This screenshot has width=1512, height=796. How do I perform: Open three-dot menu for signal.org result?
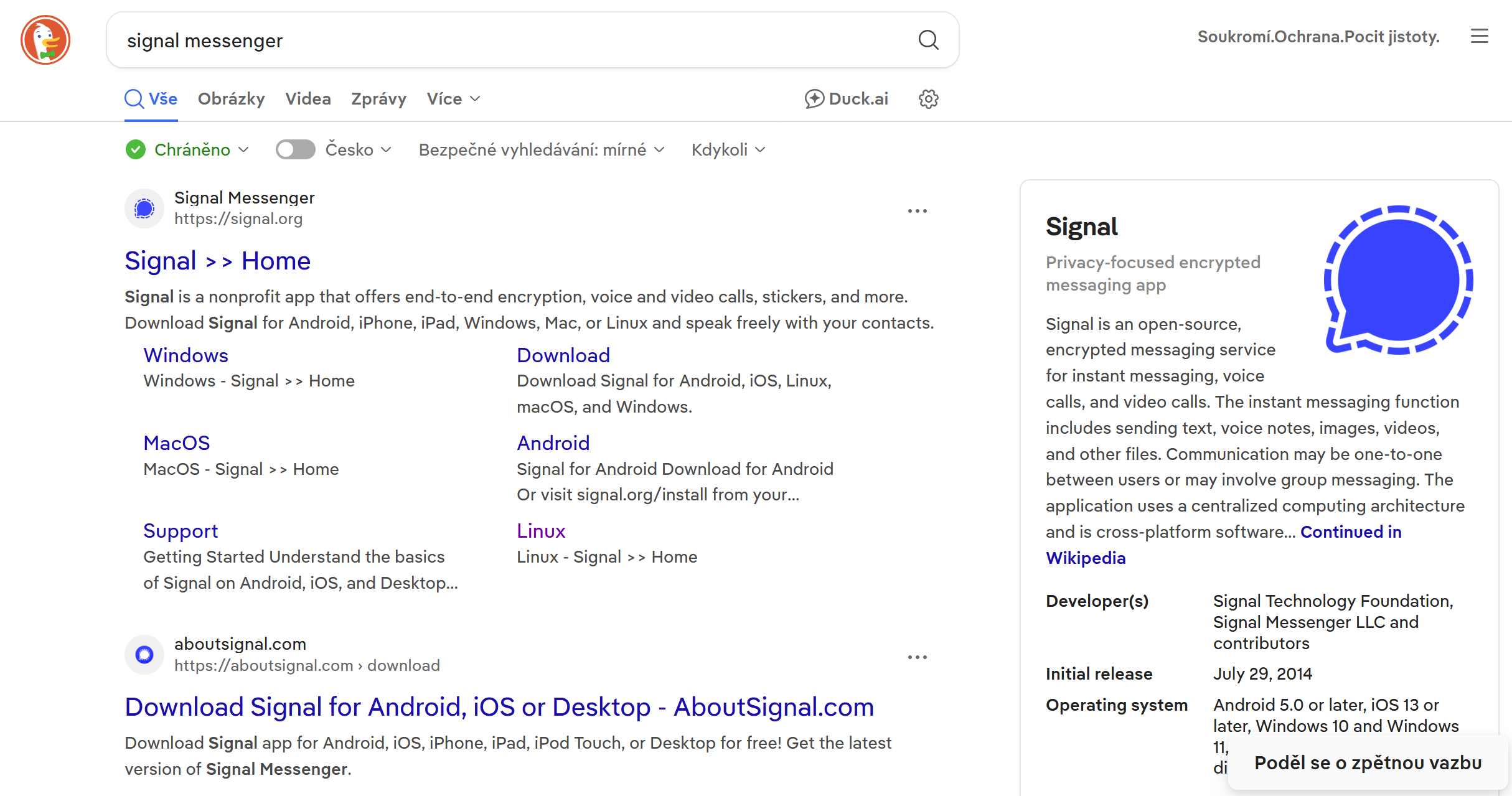[917, 212]
